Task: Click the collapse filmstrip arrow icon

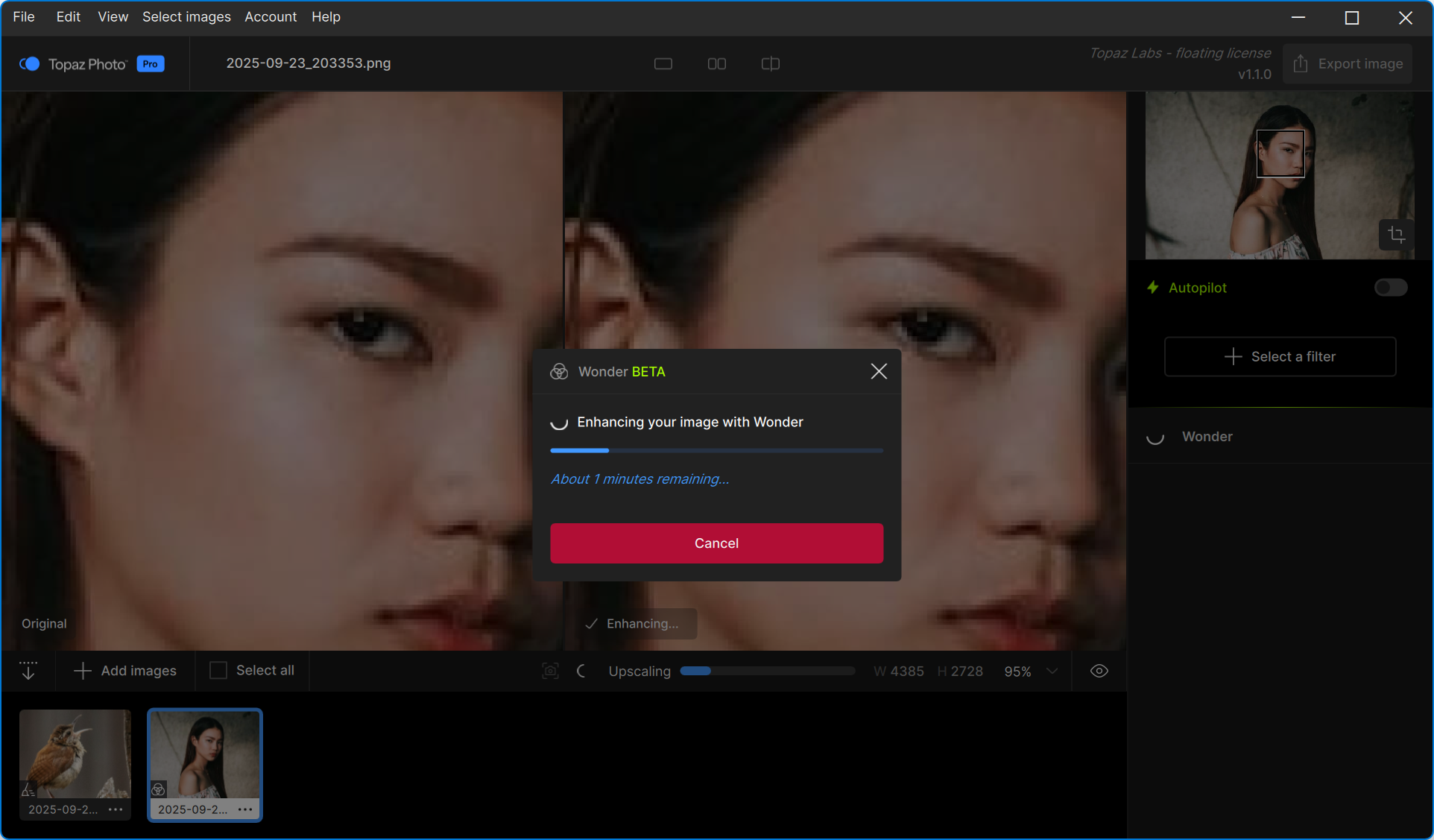Action: click(28, 671)
